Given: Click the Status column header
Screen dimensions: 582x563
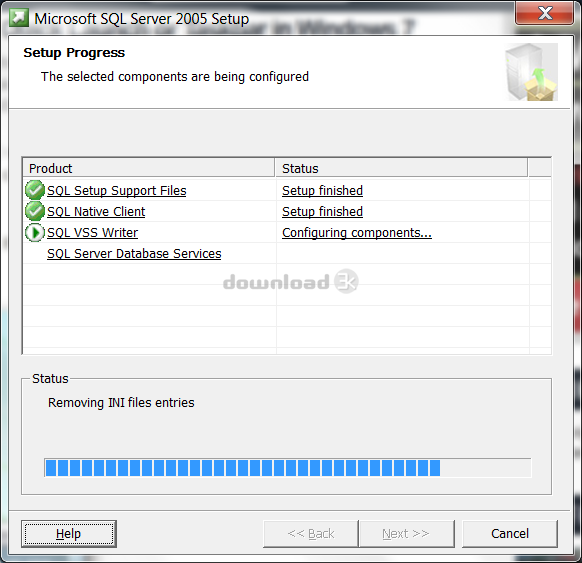Looking at the screenshot, I should click(x=401, y=168).
